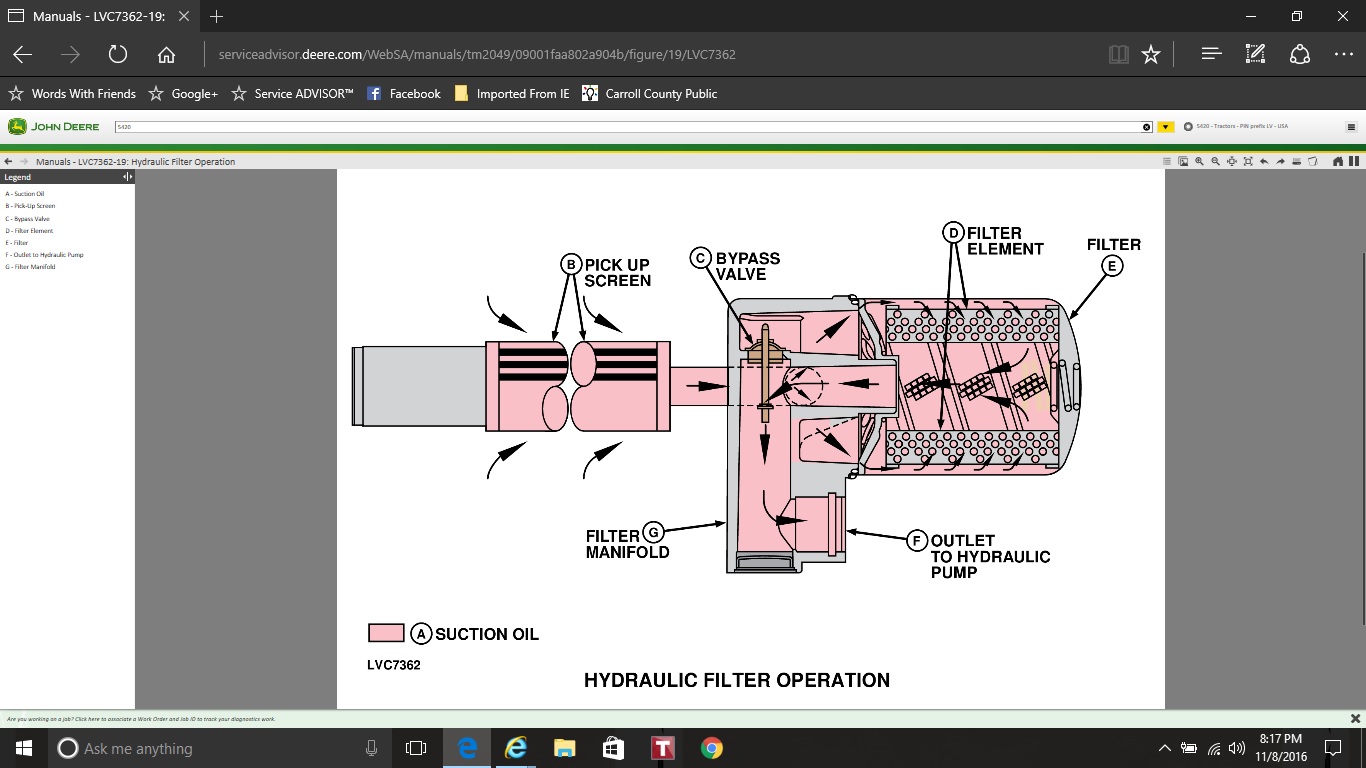Open Edge more actions menu
This screenshot has width=1366, height=768.
[x=1344, y=55]
